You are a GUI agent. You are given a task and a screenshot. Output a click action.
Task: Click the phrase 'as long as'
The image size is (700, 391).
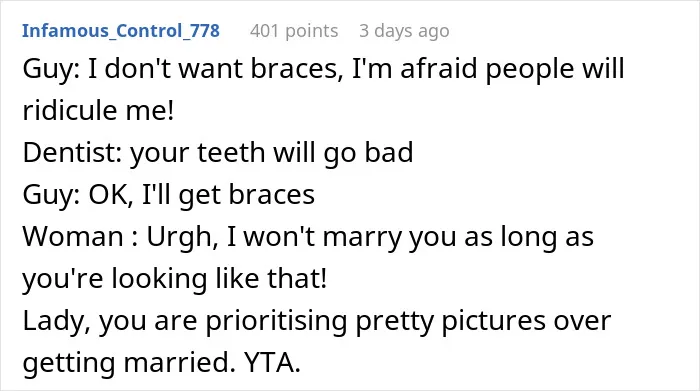click(529, 237)
